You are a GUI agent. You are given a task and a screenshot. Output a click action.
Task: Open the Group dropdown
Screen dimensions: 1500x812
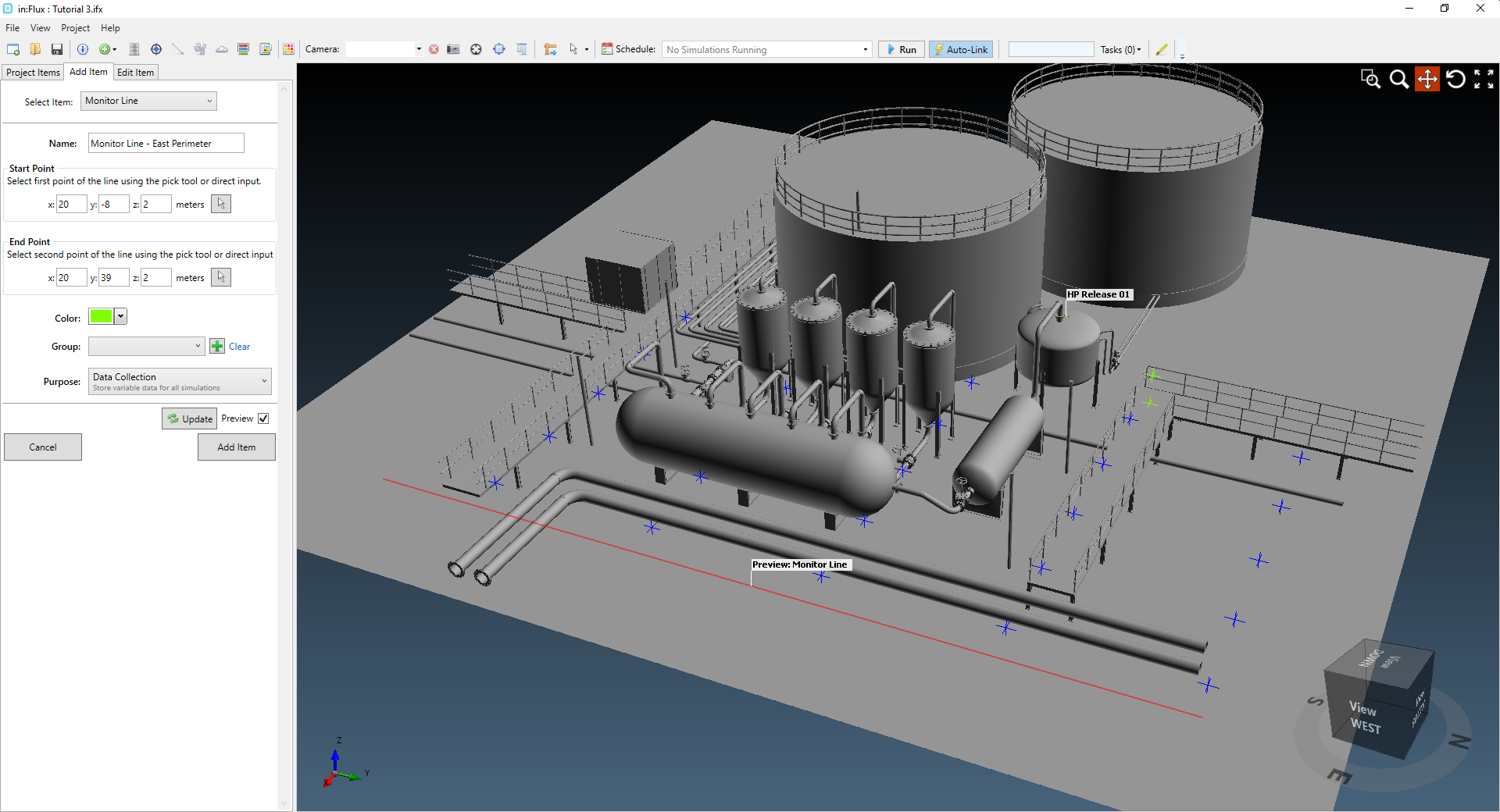coord(146,346)
